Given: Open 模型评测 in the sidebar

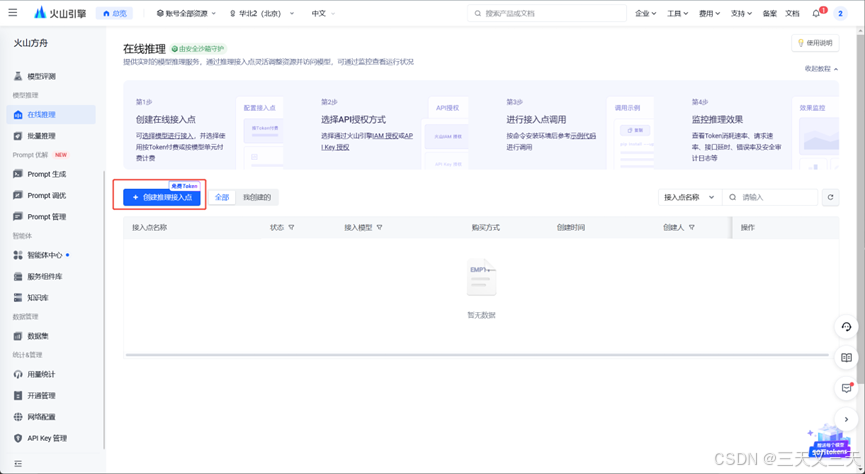Looking at the screenshot, I should (41, 76).
